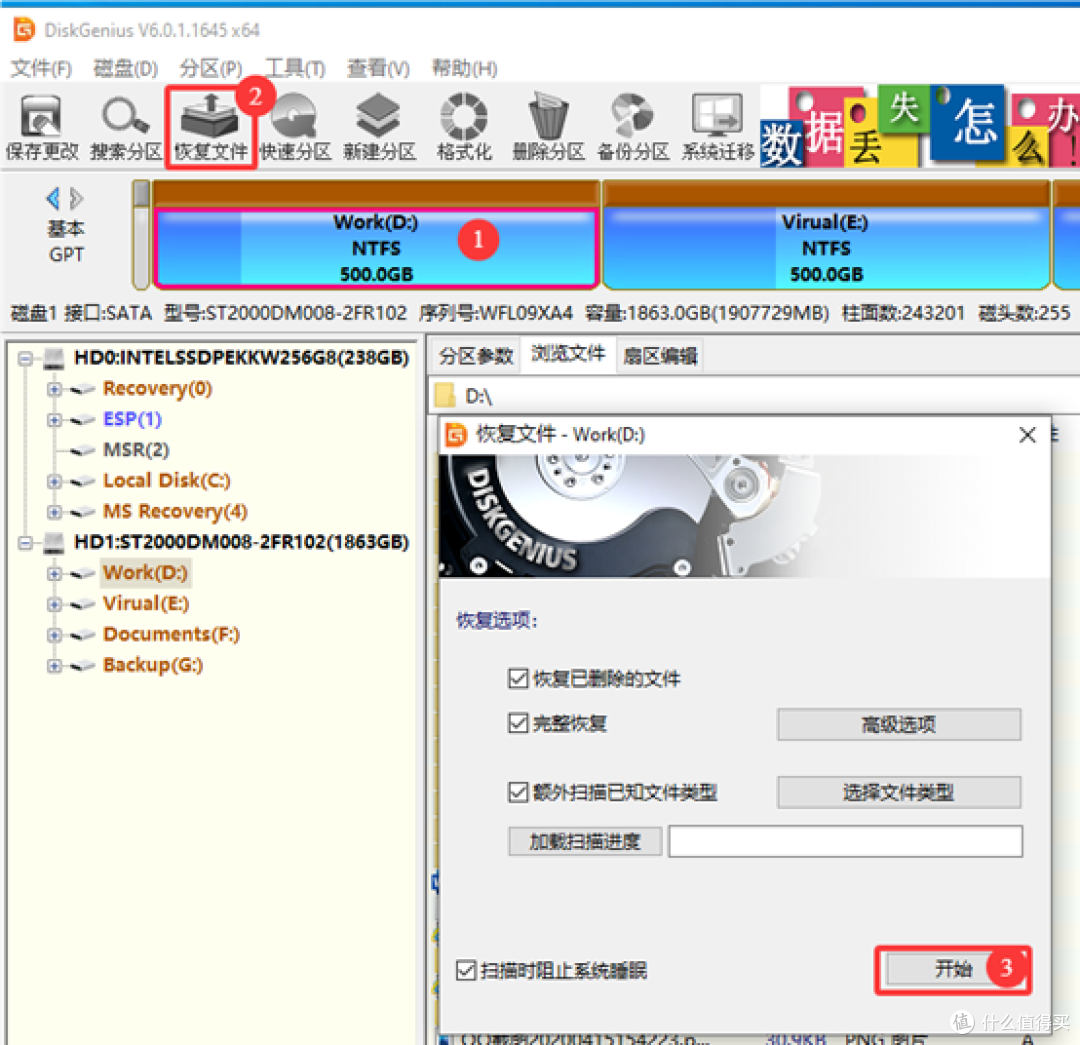
Task: Open the Partition (分区) menu
Action: [211, 68]
